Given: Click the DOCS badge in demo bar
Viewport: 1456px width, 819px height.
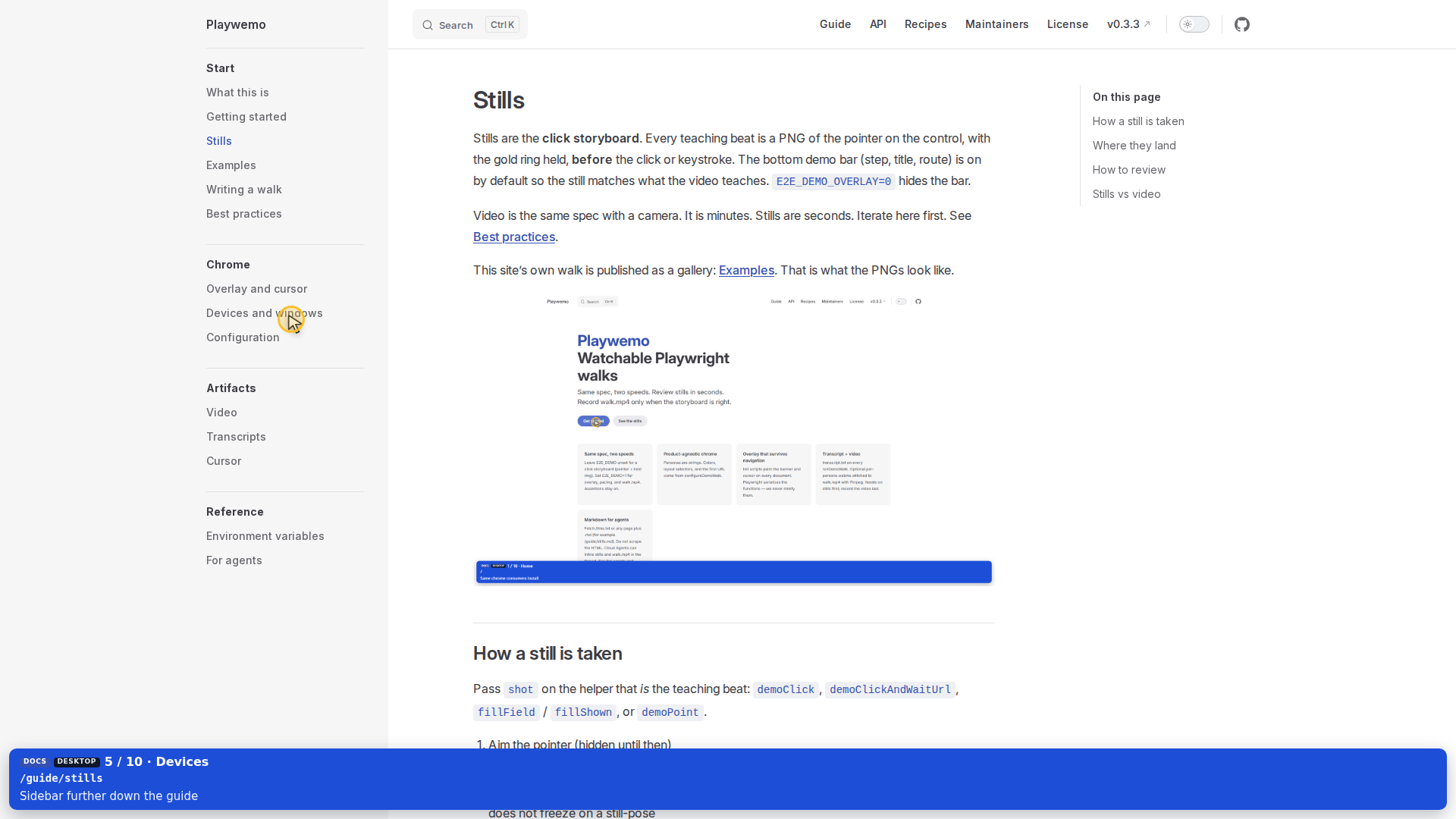Looking at the screenshot, I should pyautogui.click(x=35, y=761).
